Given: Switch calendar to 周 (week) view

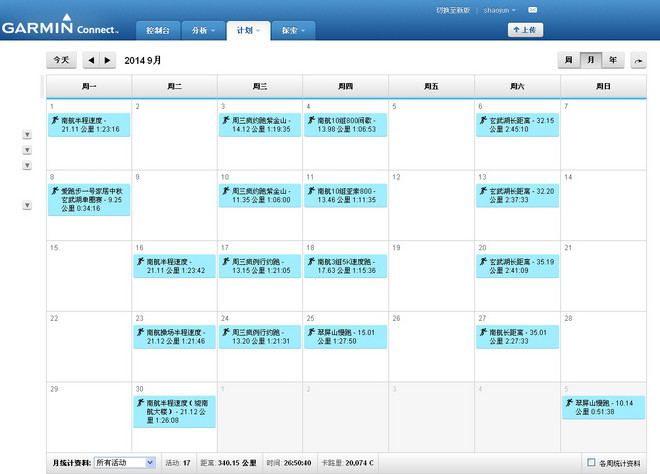Looking at the screenshot, I should tap(568, 60).
